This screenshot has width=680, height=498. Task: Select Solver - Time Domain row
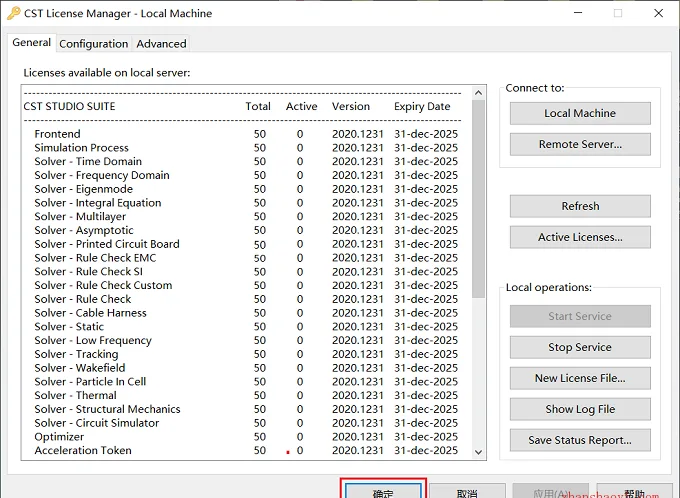click(246, 161)
